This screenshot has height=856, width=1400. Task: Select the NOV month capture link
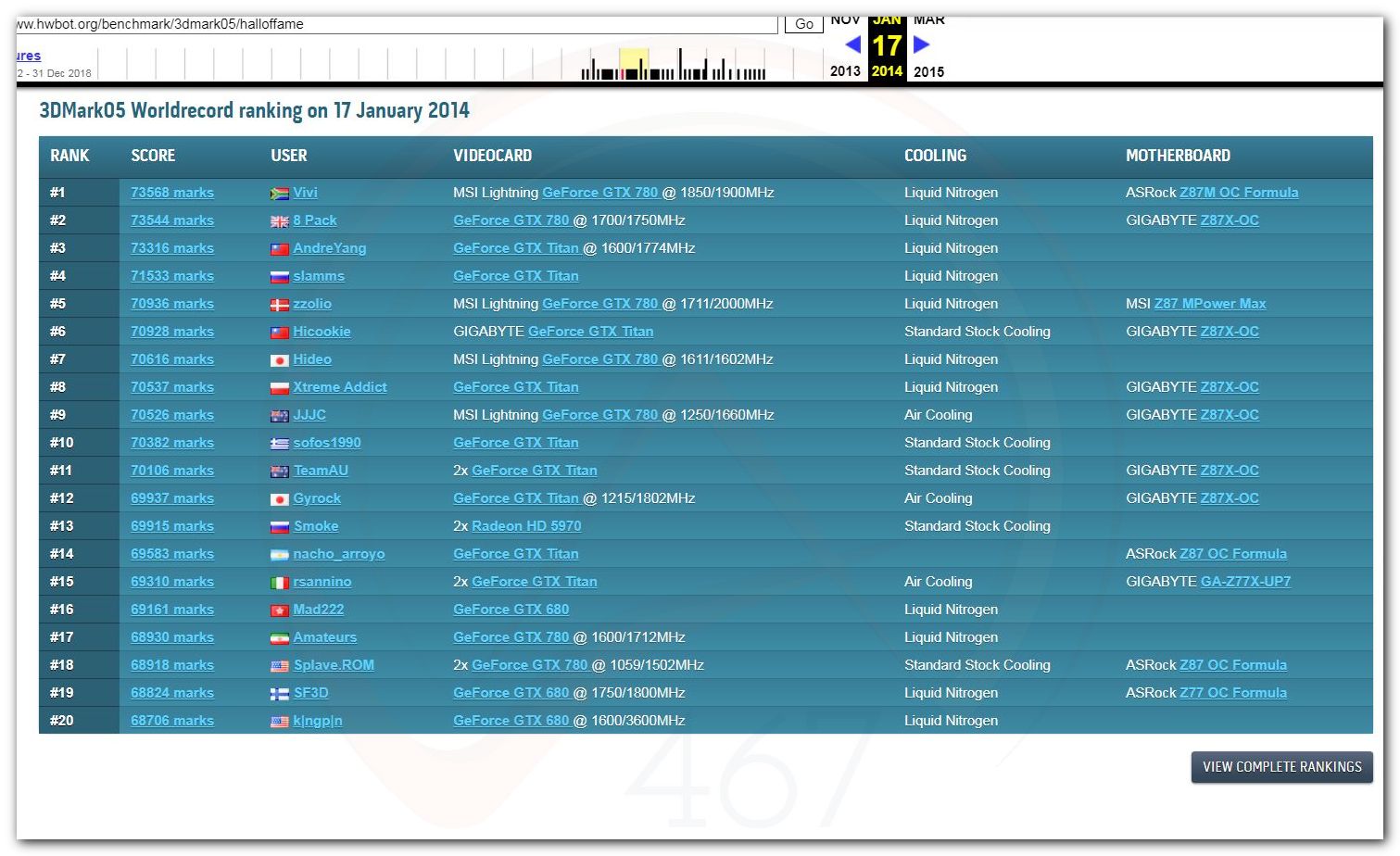coord(845,19)
